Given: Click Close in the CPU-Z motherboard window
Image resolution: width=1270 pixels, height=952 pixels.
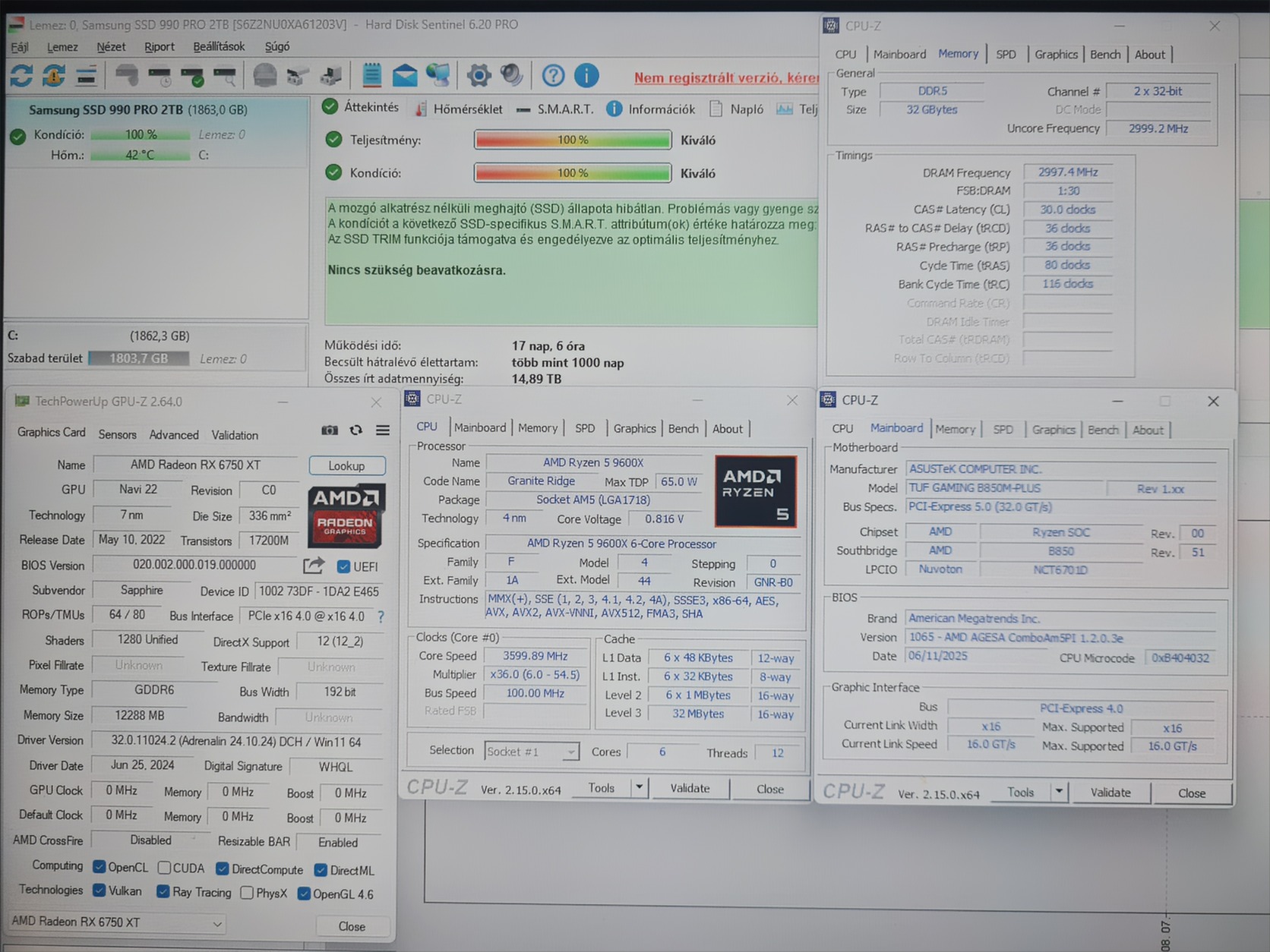Looking at the screenshot, I should pyautogui.click(x=1192, y=793).
